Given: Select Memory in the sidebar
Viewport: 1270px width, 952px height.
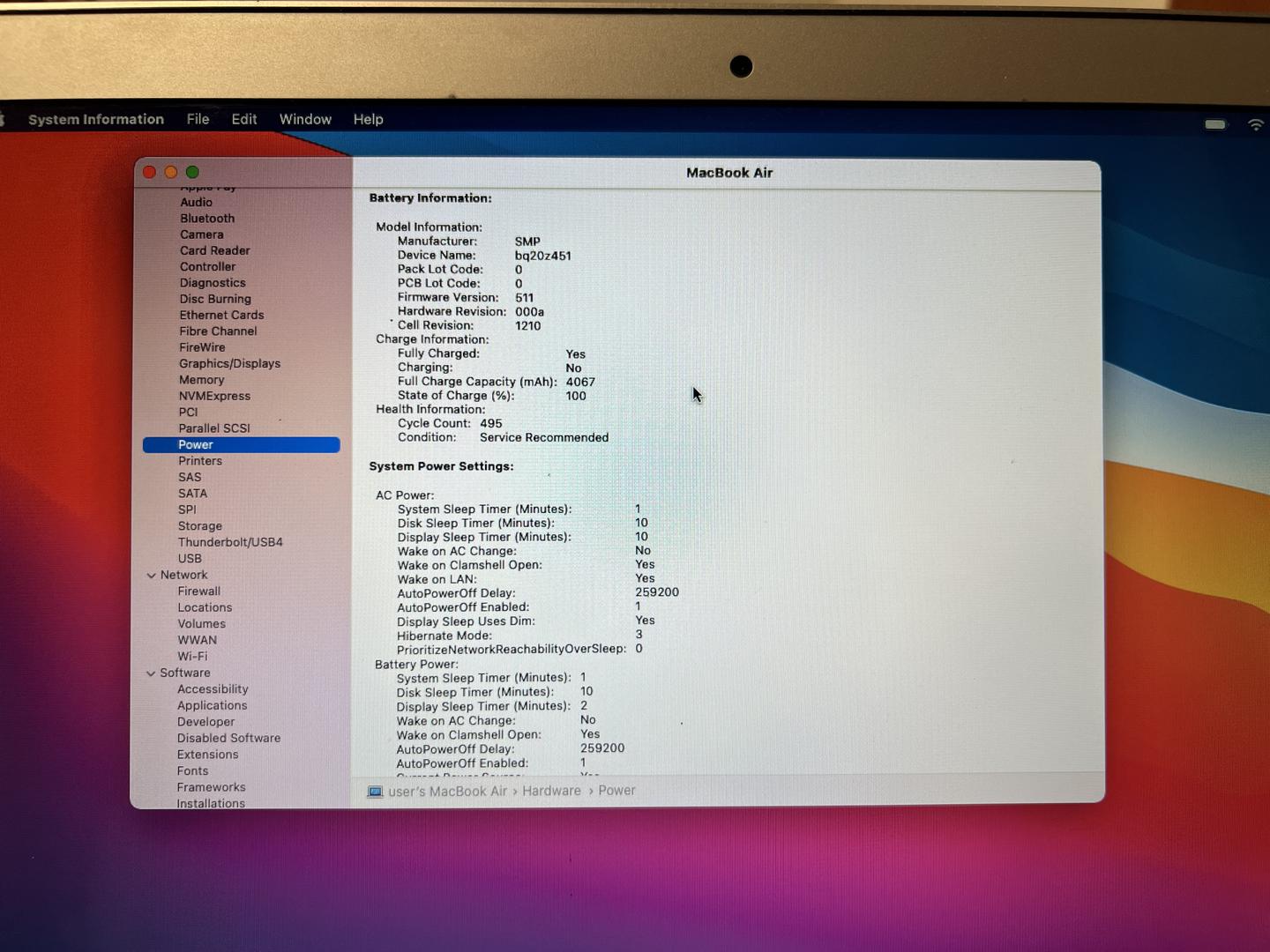Looking at the screenshot, I should coord(201,380).
